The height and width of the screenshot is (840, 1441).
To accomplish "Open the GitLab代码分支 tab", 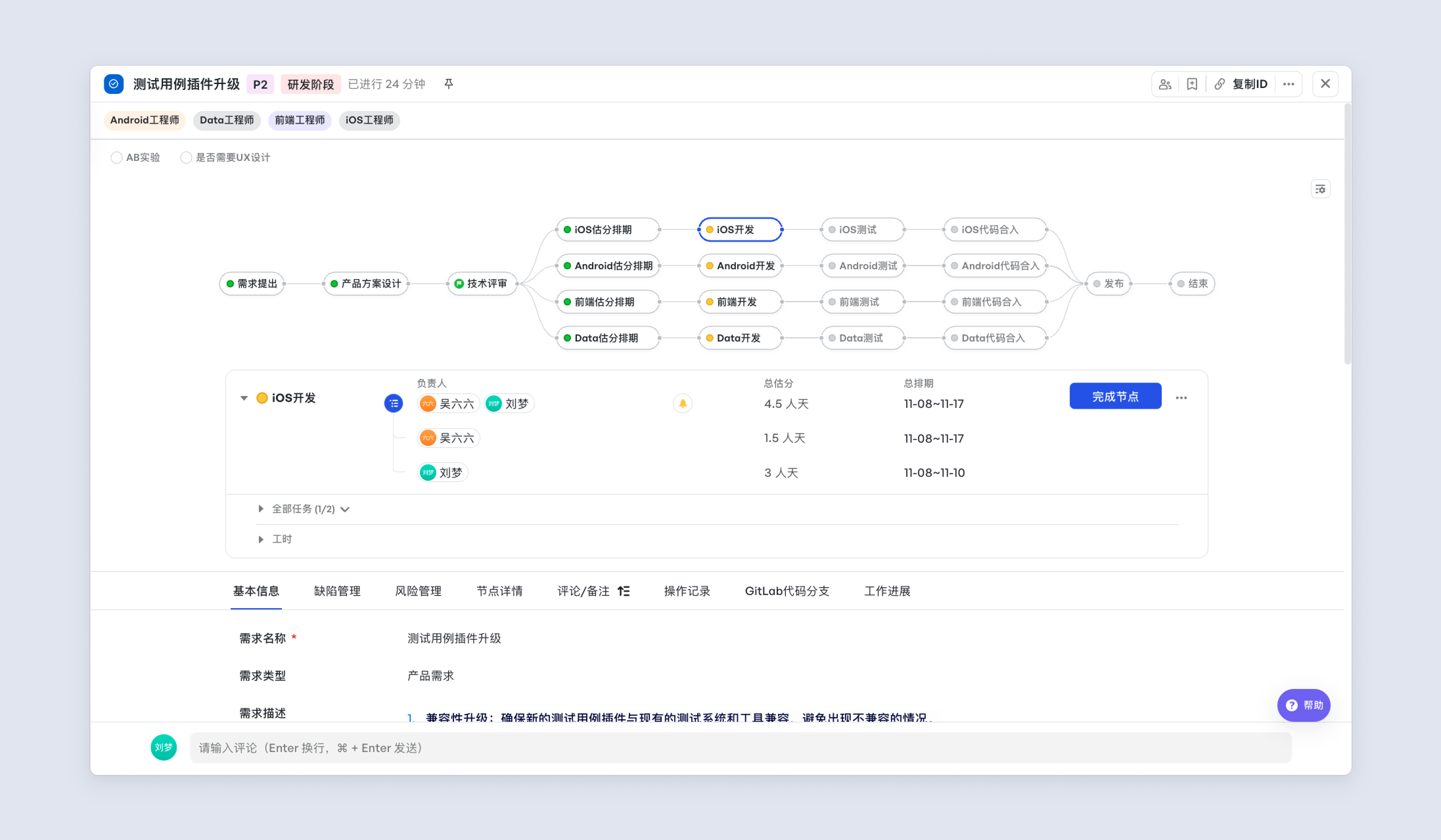I will (x=786, y=591).
